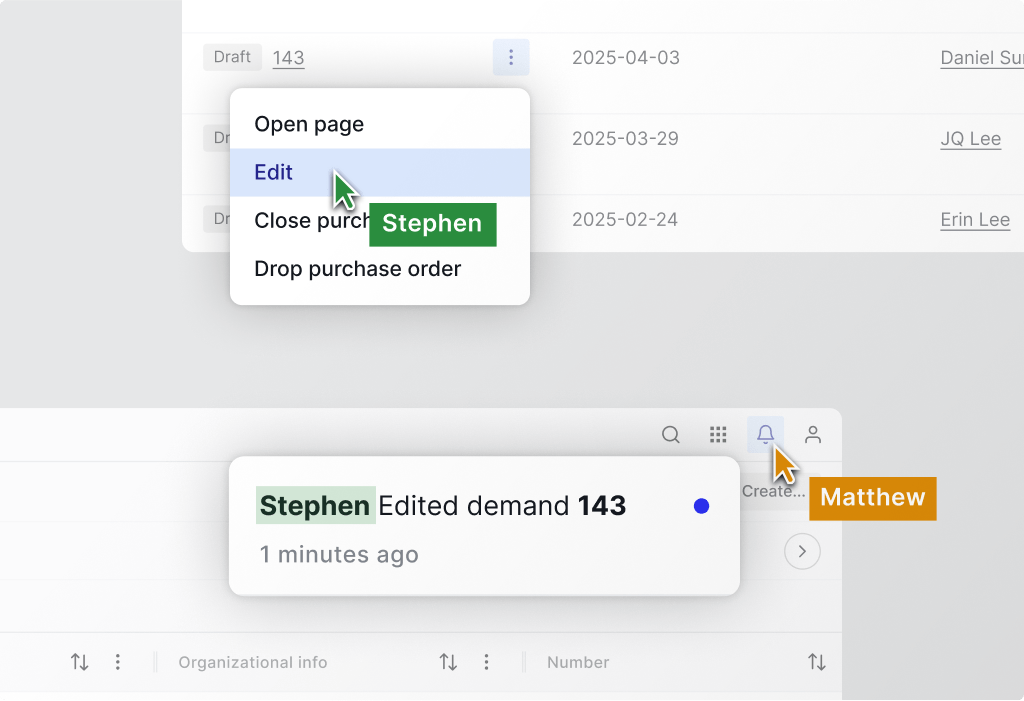1024x701 pixels.
Task: Choose Edit in the context menu
Action: tap(274, 173)
